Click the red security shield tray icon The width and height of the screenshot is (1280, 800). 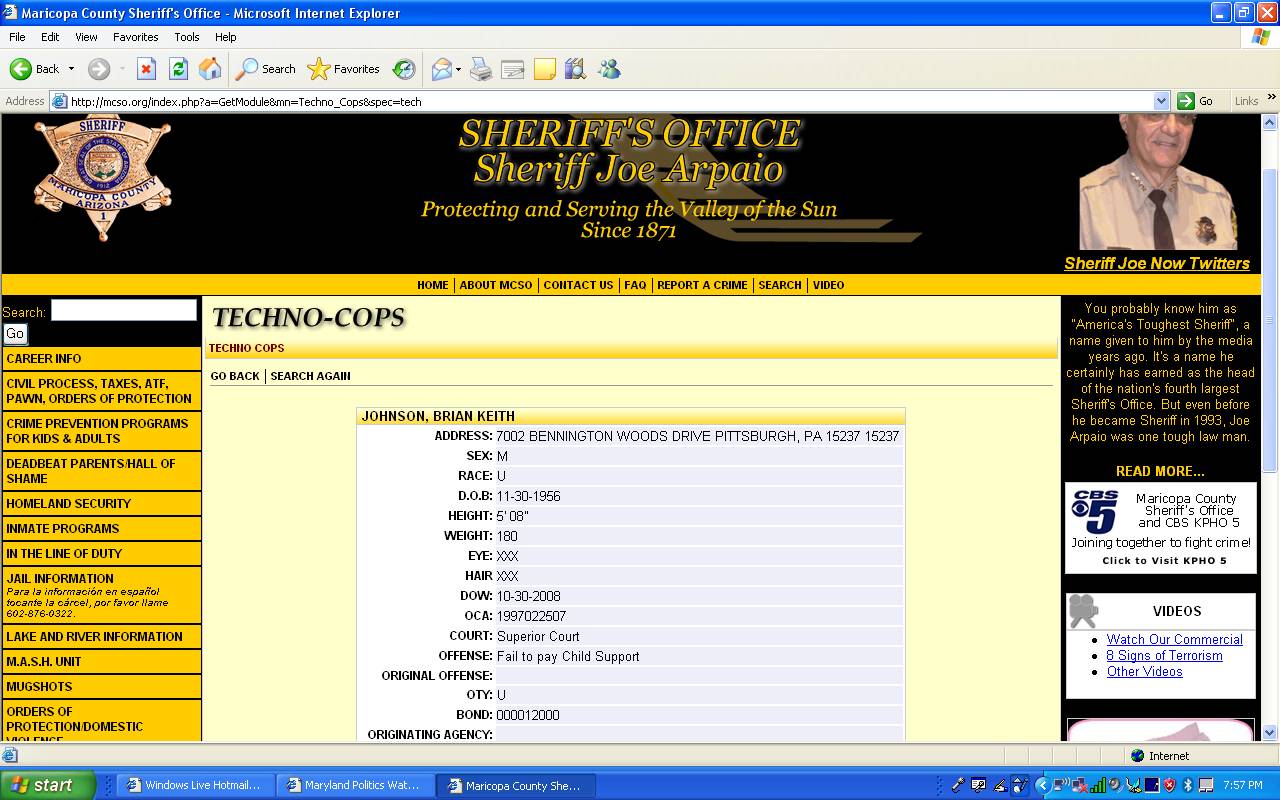click(x=1169, y=785)
